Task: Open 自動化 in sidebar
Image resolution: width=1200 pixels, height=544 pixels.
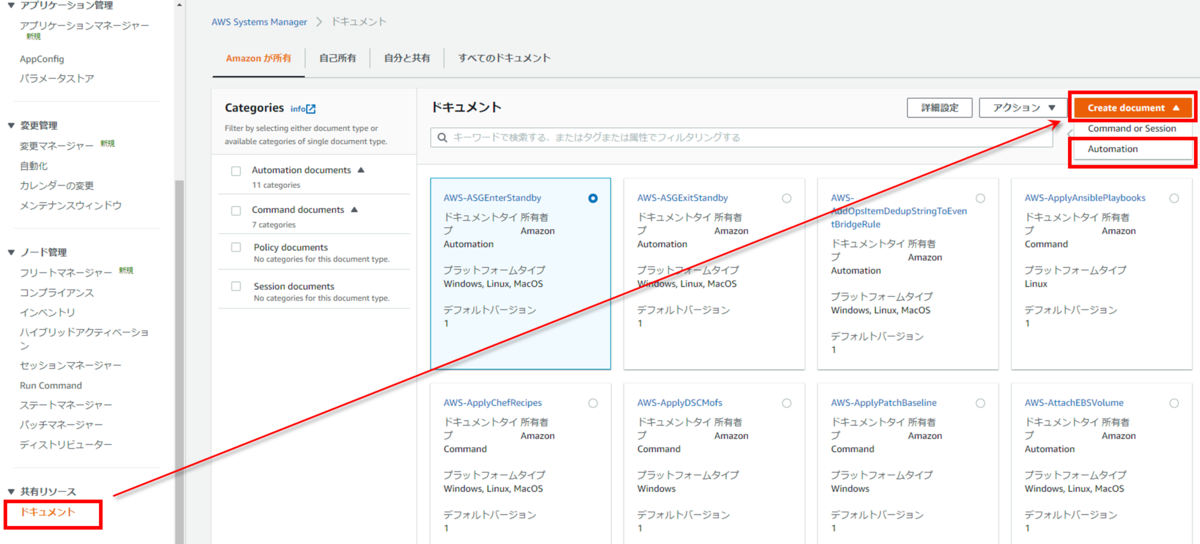Action: [33, 166]
